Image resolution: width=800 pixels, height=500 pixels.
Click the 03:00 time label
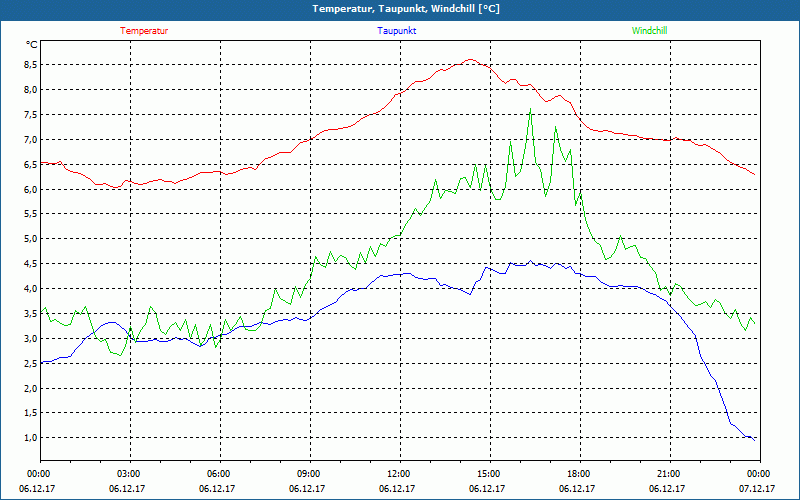pyautogui.click(x=130, y=474)
